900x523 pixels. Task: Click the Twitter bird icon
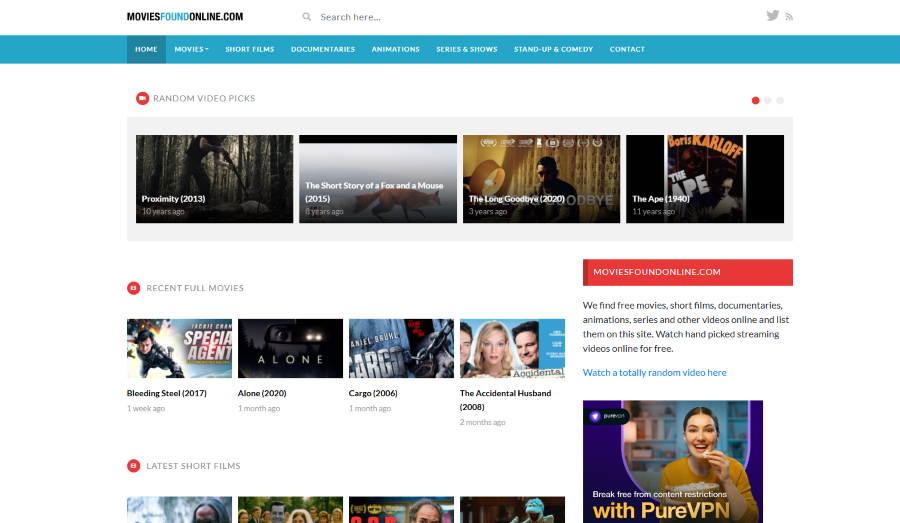coord(773,16)
